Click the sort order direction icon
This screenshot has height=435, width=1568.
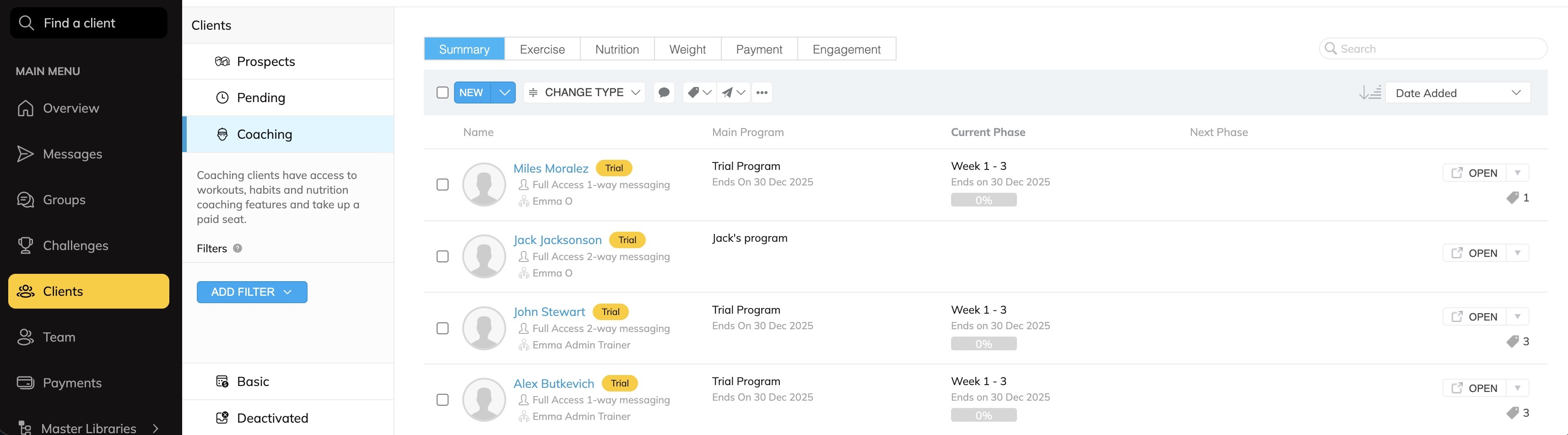coord(1369,92)
